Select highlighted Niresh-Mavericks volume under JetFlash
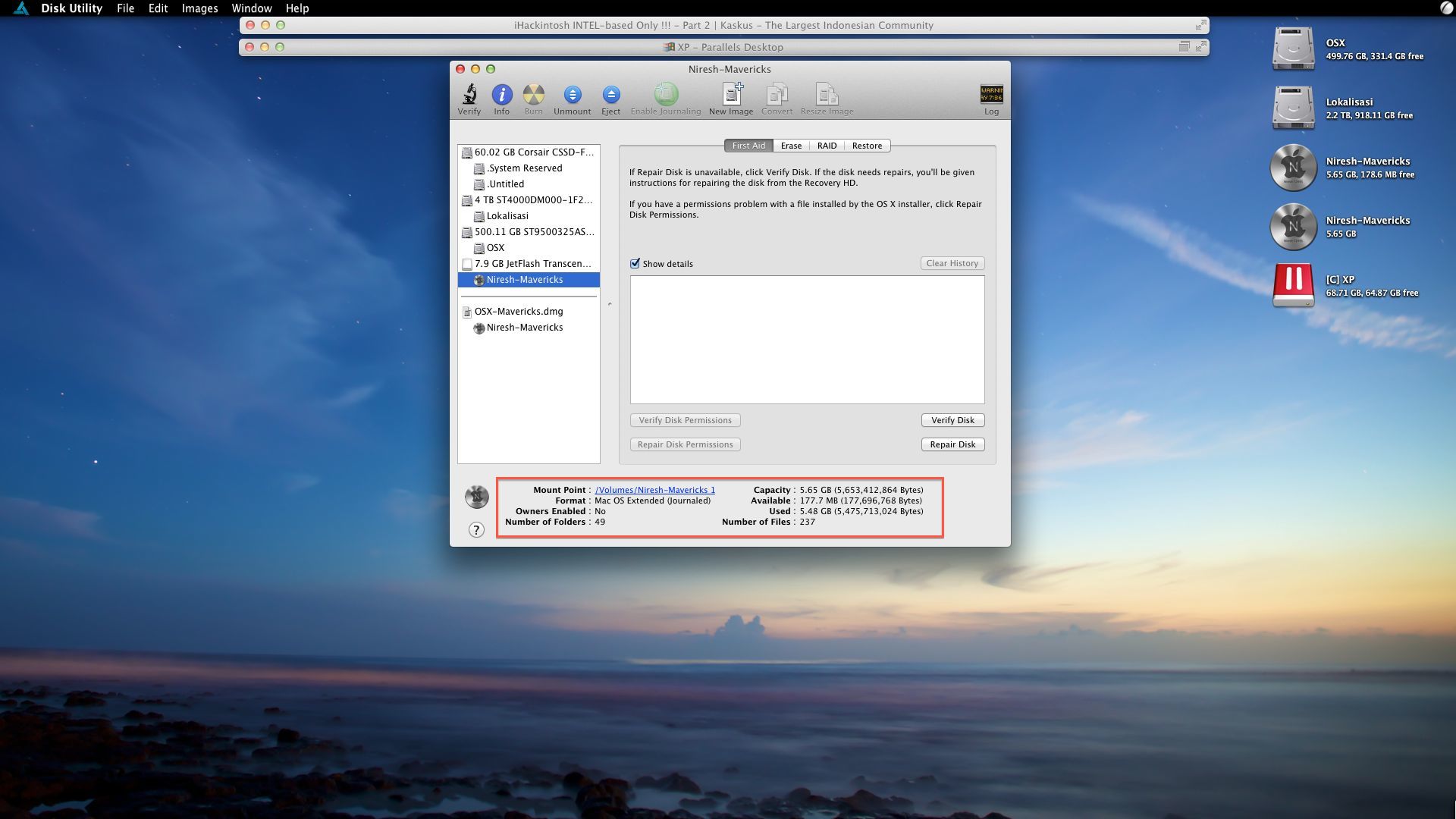1456x819 pixels. 529,280
